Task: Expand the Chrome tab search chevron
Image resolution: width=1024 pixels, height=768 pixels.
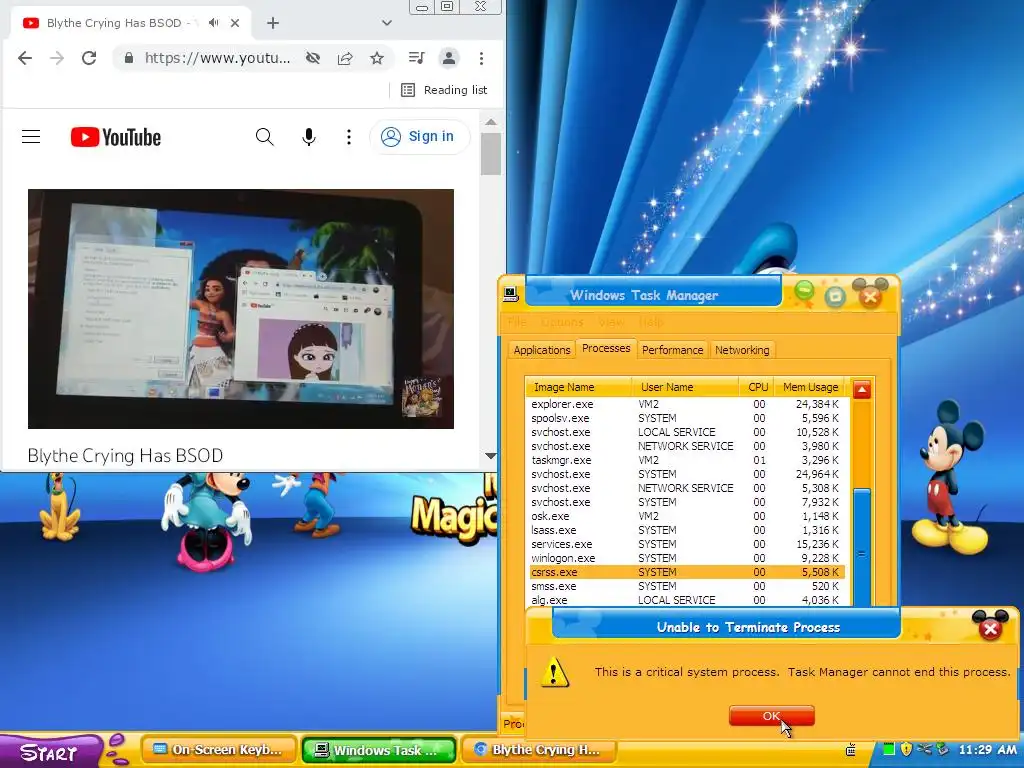Action: tap(387, 24)
